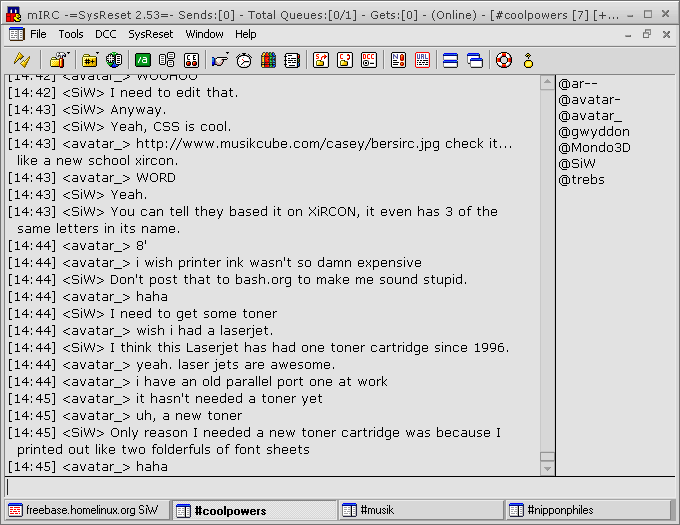This screenshot has width=680, height=525.
Task: Select @trebs in the nick list
Action: (582, 180)
